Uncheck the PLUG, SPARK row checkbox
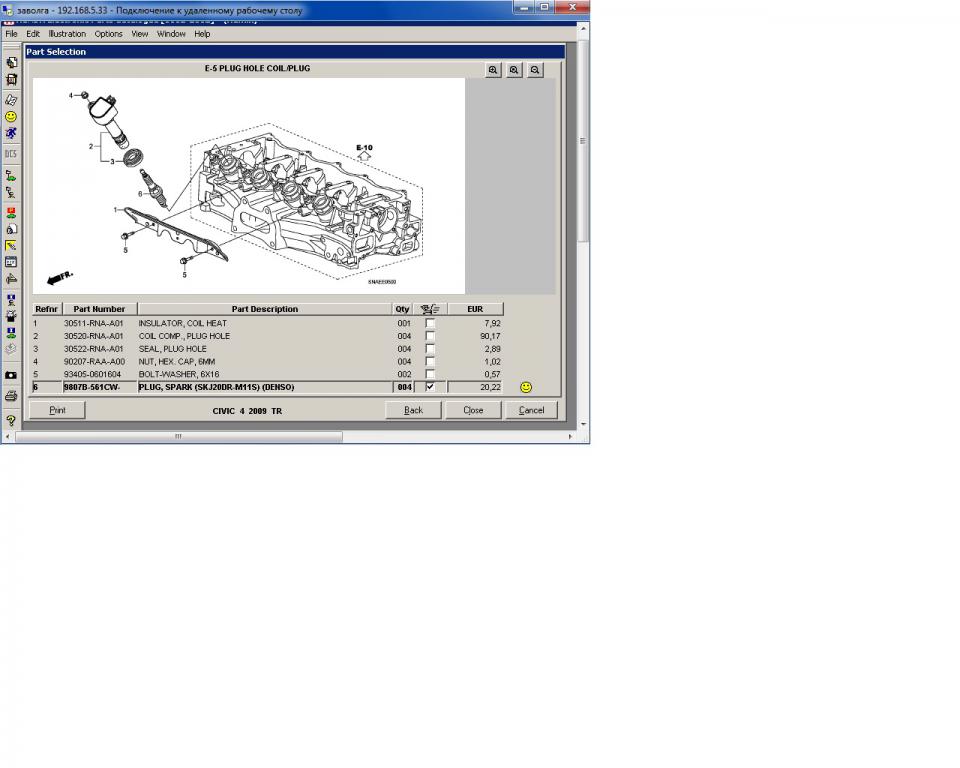This screenshot has height=768, width=960. point(430,387)
